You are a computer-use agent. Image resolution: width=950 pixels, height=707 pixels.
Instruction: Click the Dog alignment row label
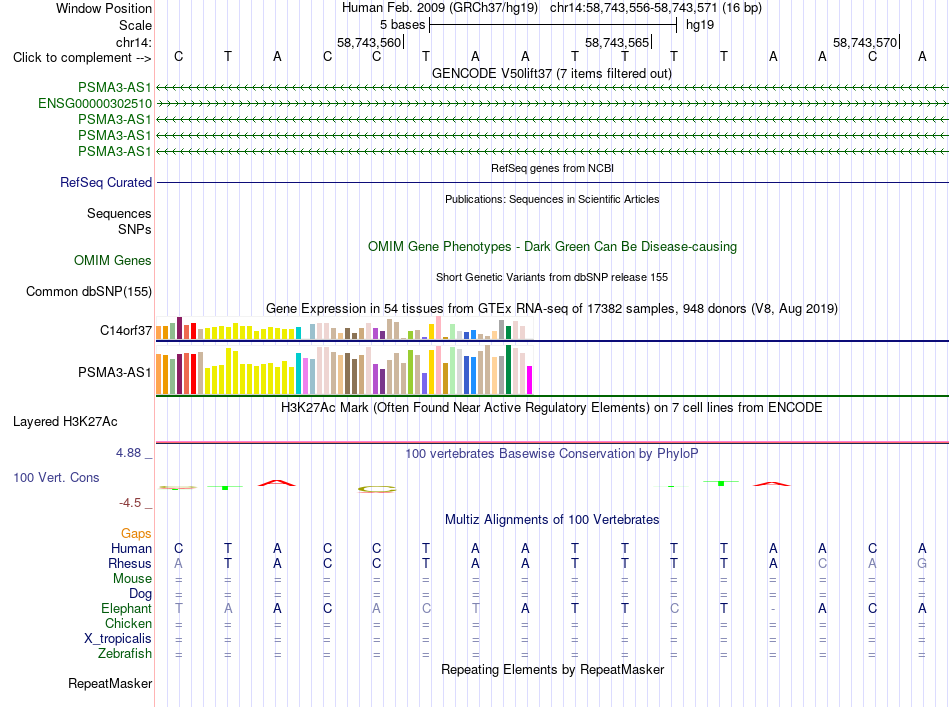pos(141,594)
